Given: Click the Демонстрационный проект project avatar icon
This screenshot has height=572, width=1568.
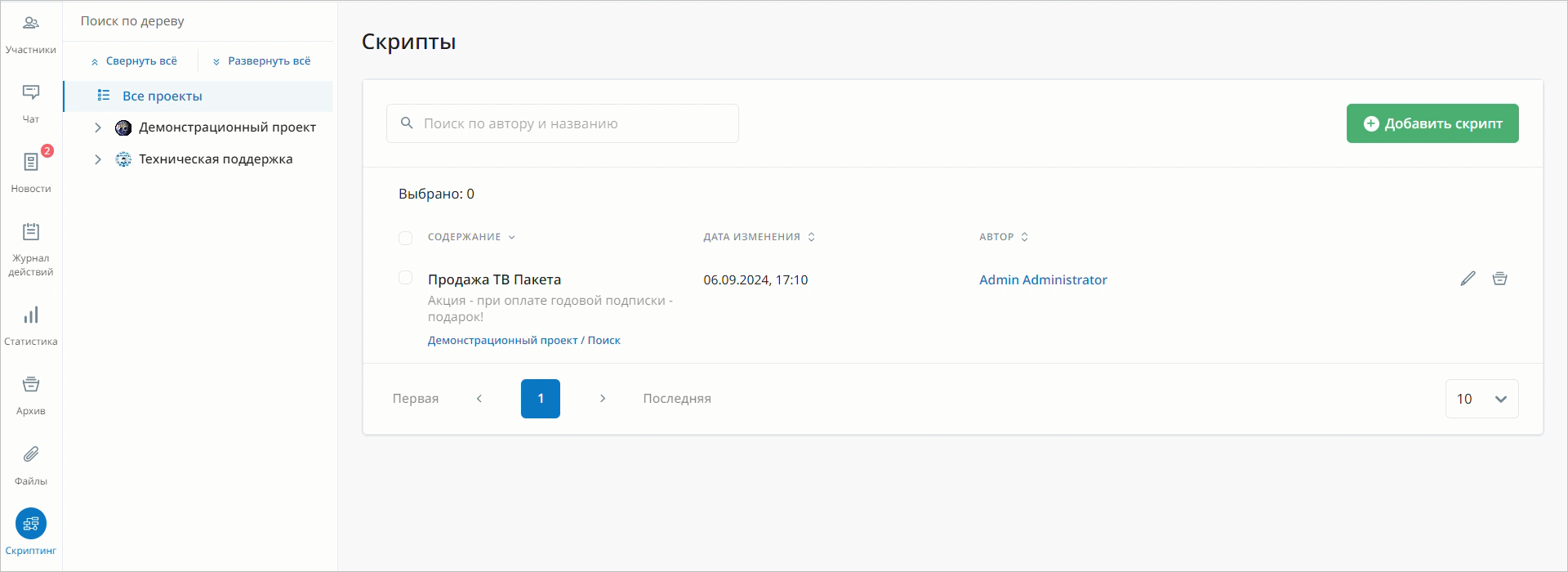Looking at the screenshot, I should pyautogui.click(x=123, y=127).
